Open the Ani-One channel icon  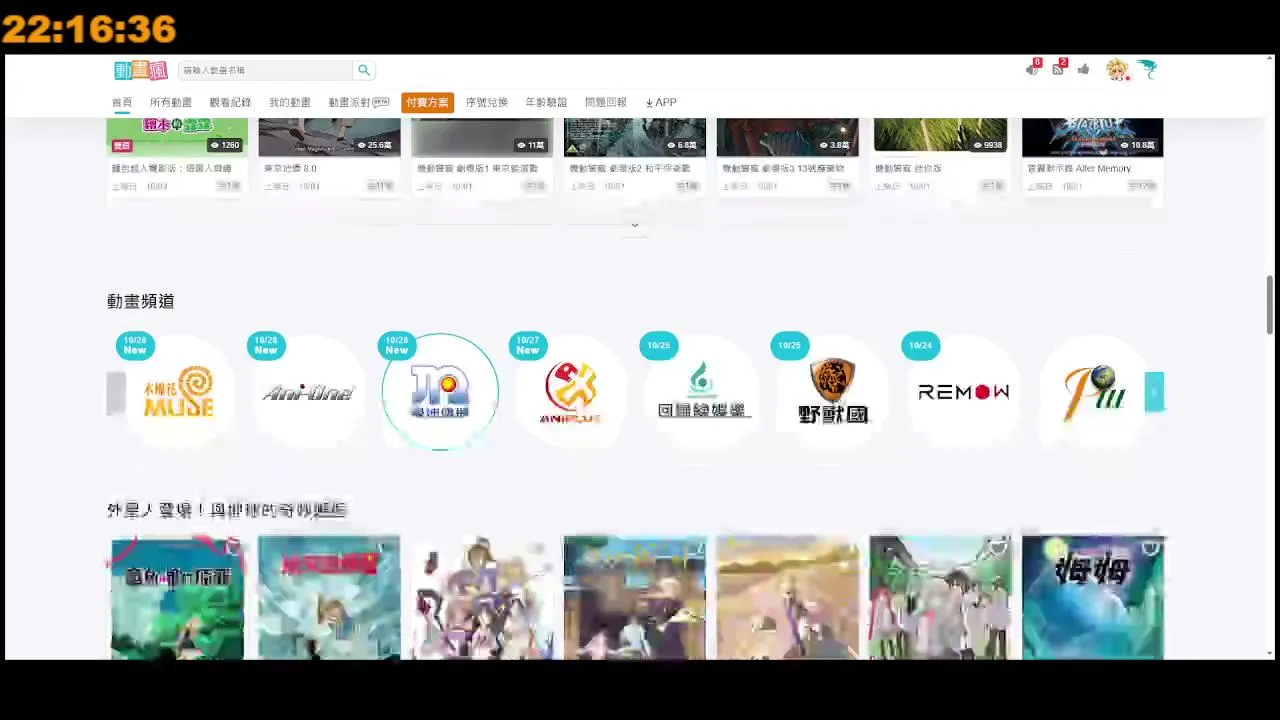[308, 392]
